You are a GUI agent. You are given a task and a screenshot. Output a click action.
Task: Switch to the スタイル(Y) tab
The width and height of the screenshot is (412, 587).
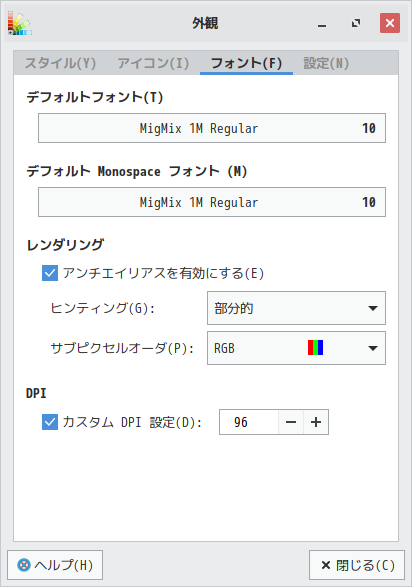[x=60, y=63]
